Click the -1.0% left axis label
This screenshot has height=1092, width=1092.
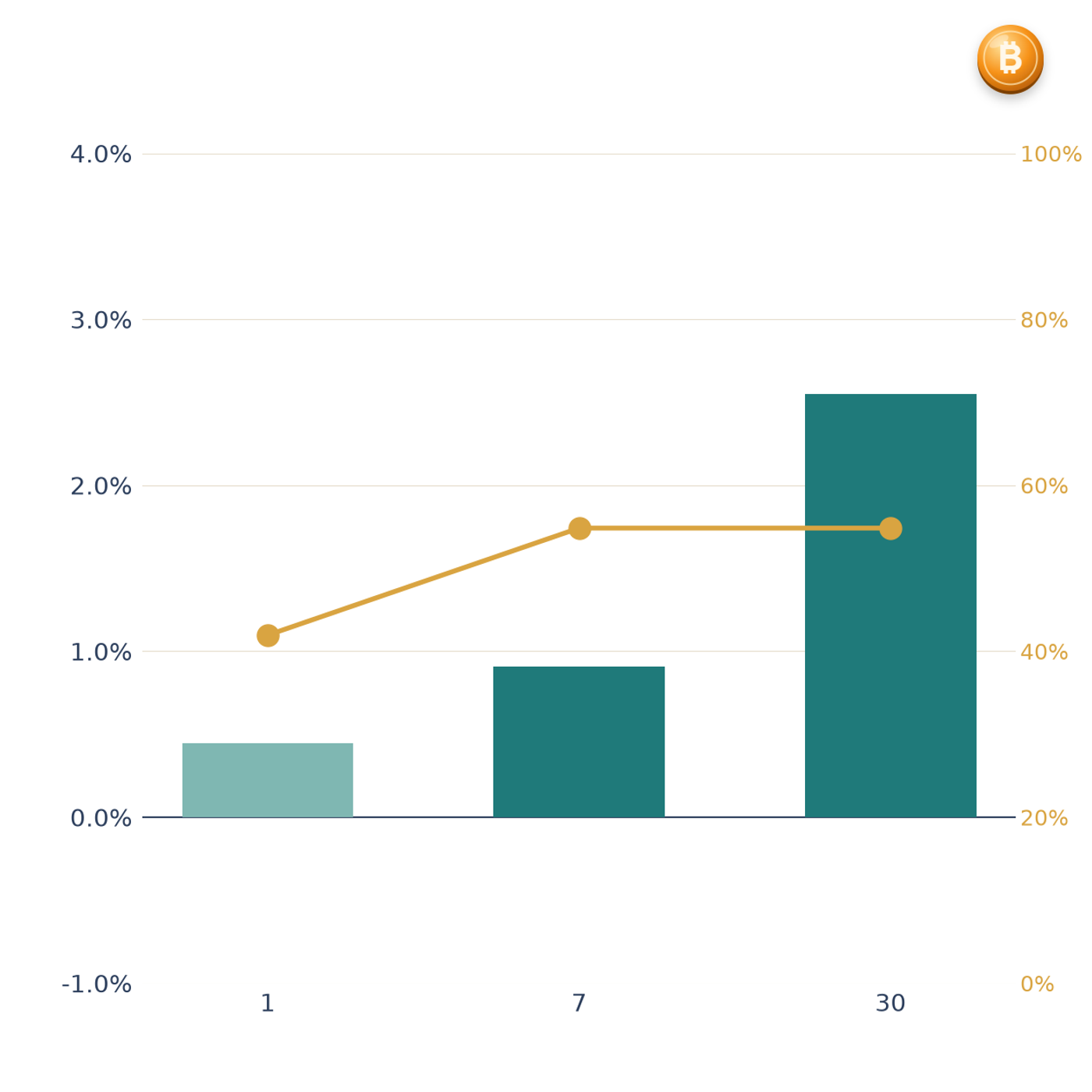pos(97,984)
